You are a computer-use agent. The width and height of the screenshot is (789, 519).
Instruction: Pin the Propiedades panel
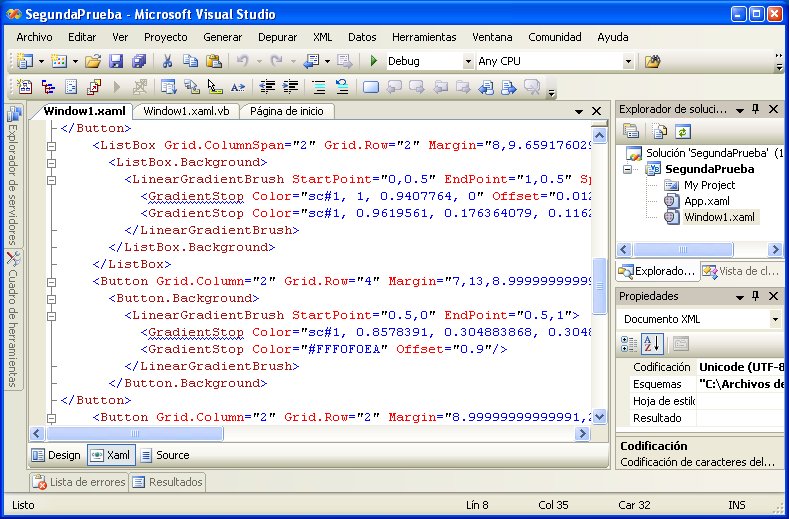click(x=756, y=296)
